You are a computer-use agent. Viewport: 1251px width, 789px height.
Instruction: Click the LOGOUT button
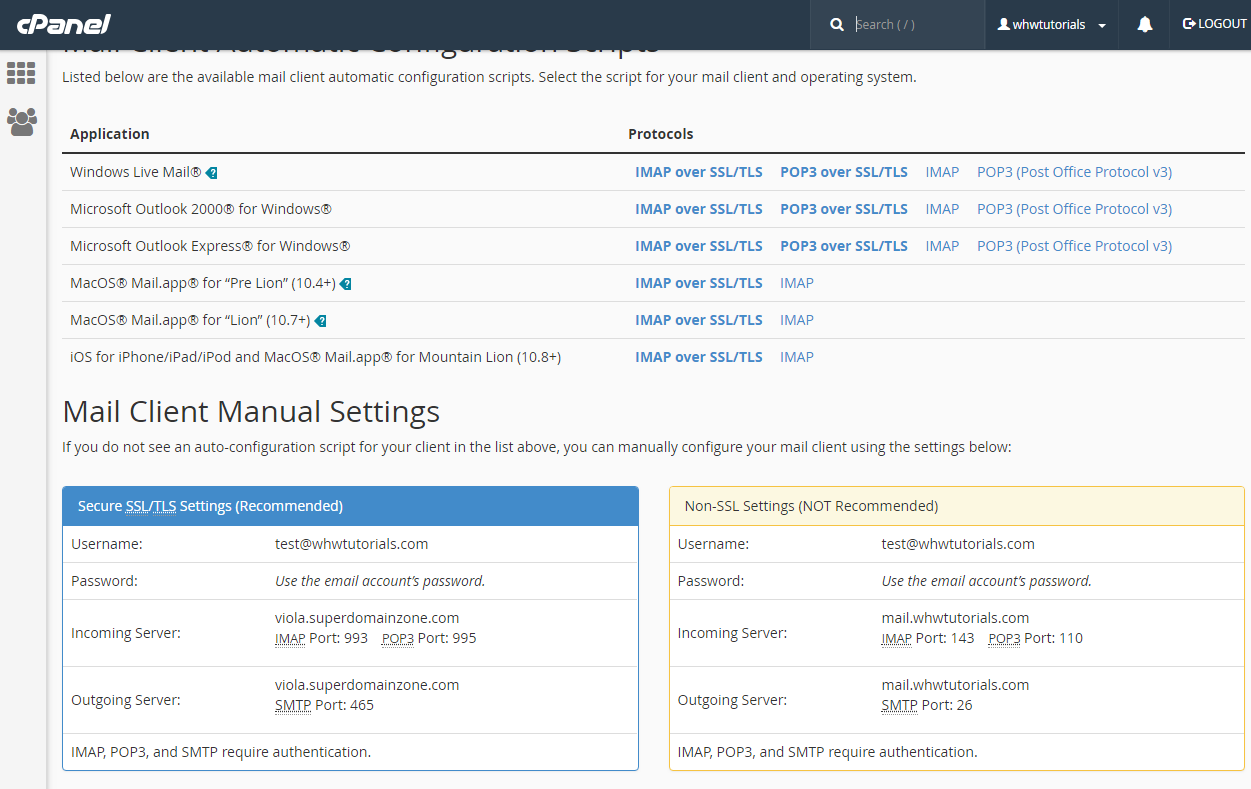(1214, 24)
